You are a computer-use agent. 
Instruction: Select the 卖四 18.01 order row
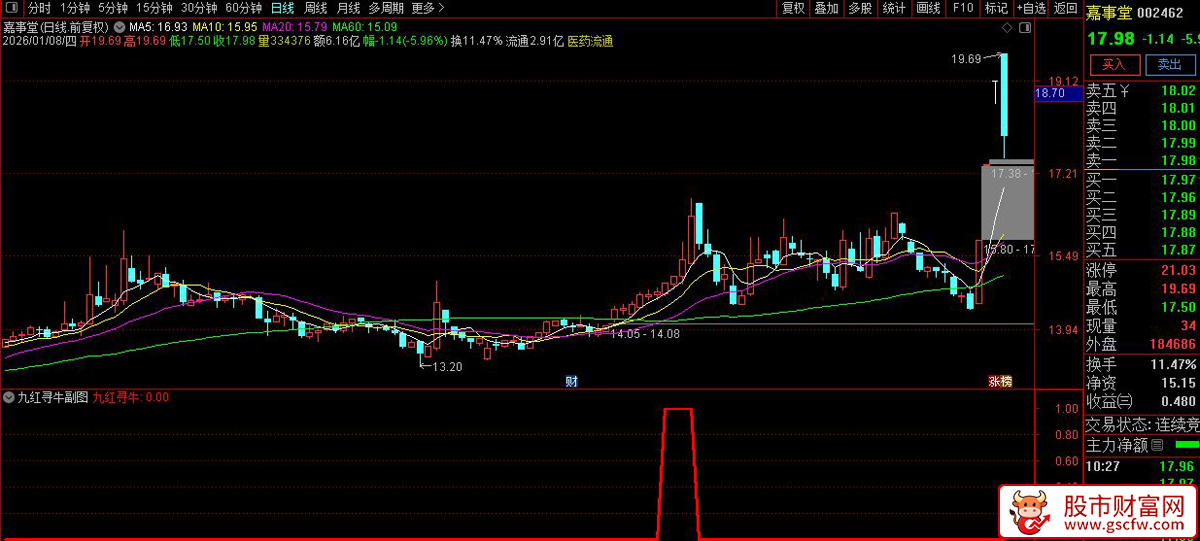tap(1142, 108)
